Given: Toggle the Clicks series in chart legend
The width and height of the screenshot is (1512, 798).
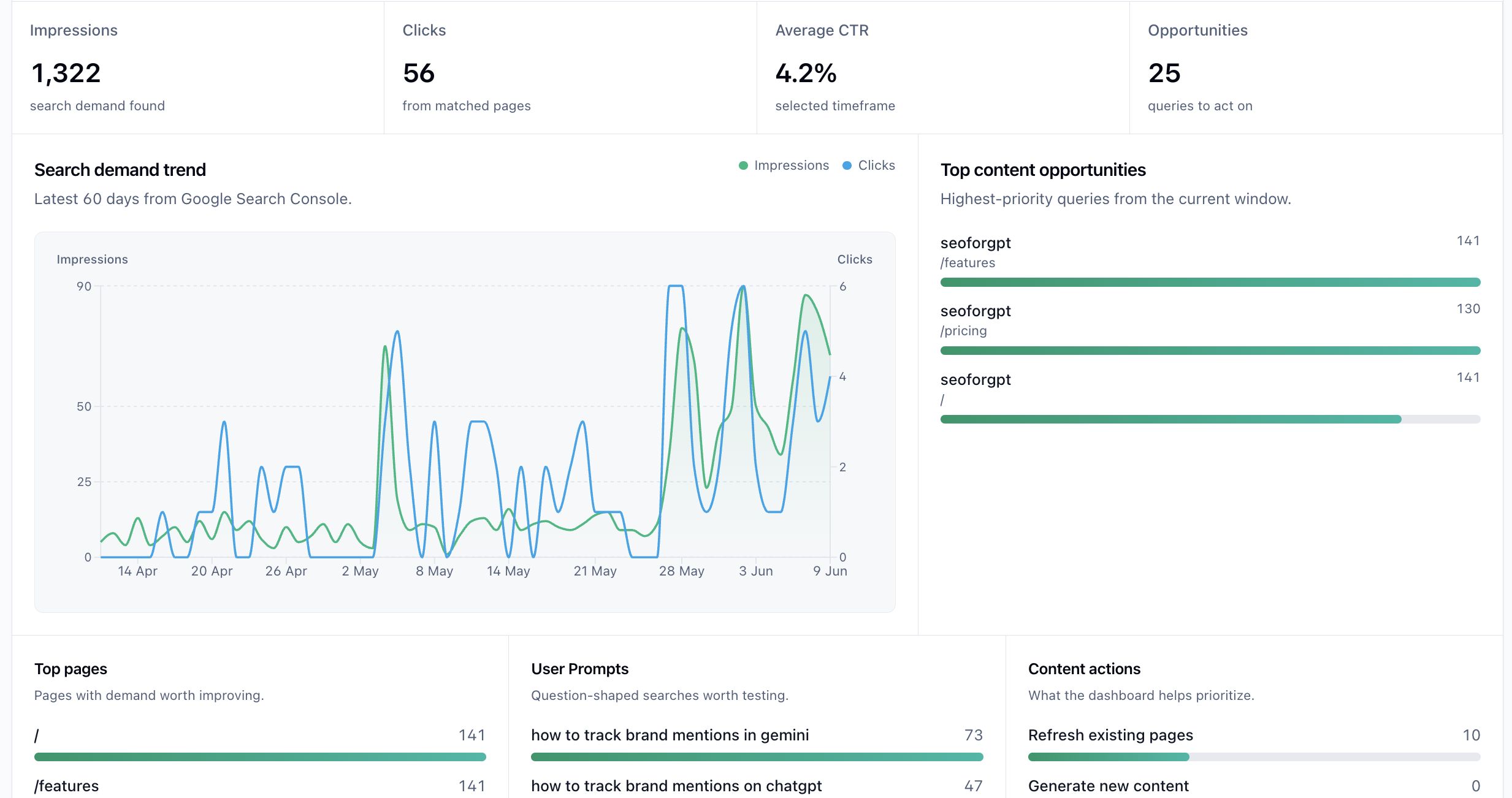Looking at the screenshot, I should tap(869, 165).
